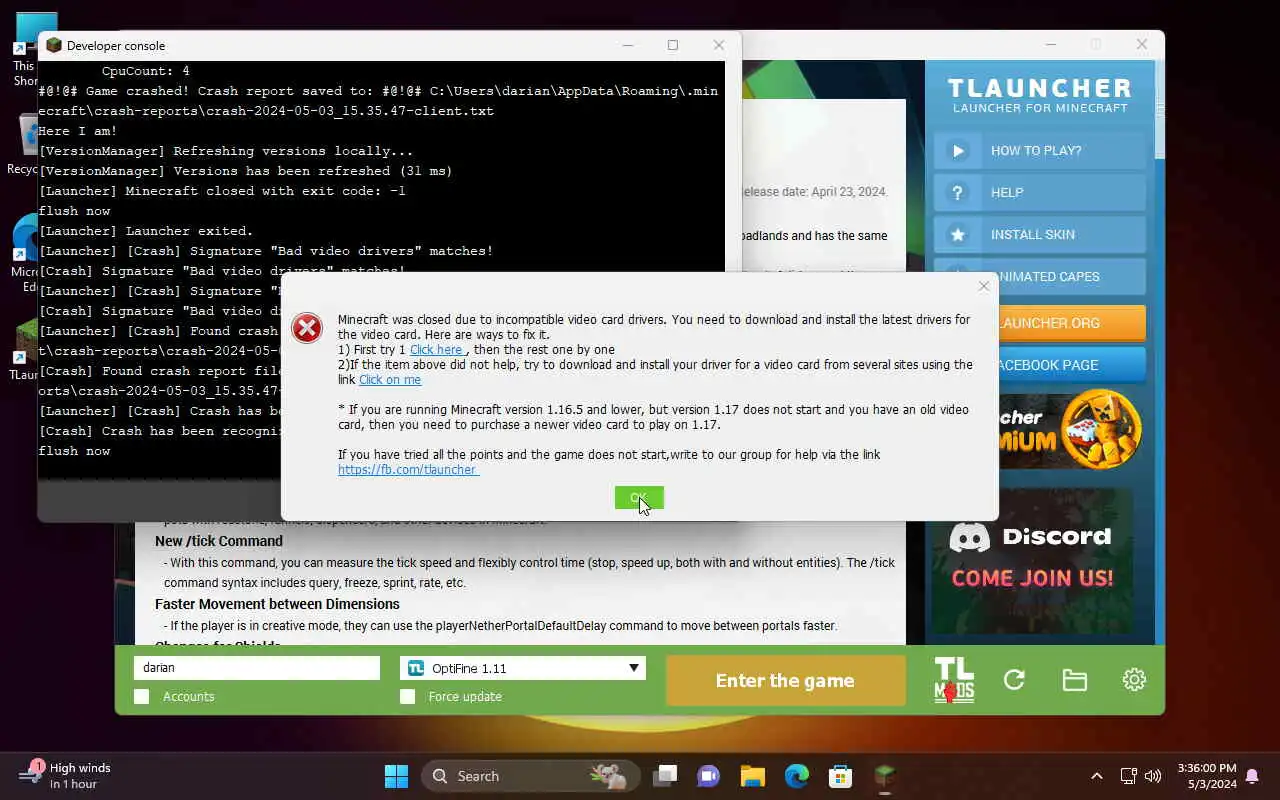Open the TLAUNCHER.ORG orange button
This screenshot has height=800, width=1280.
[1071, 323]
